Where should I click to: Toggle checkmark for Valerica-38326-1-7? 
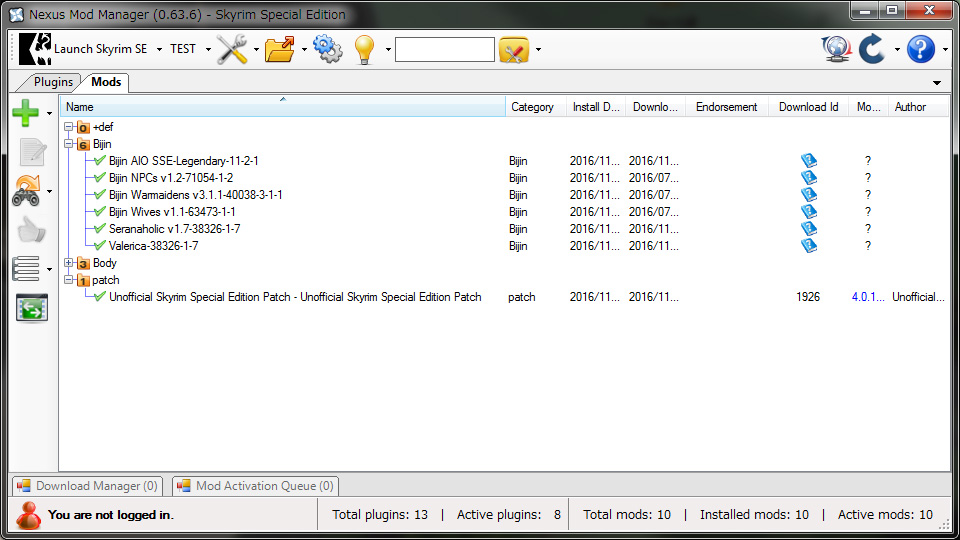pos(100,246)
